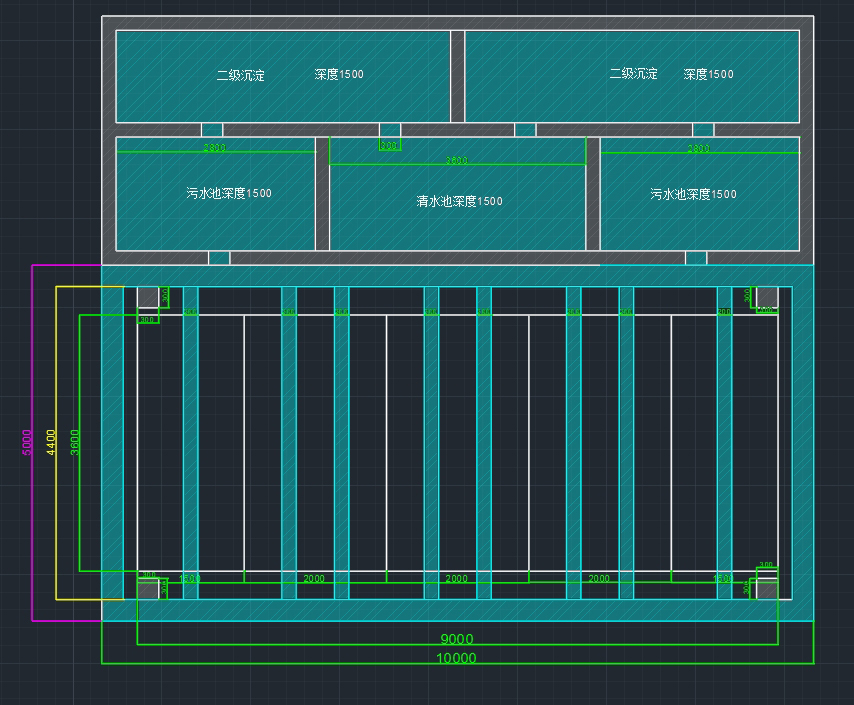854x705 pixels.
Task: Pick the "10000" overall dimension text
Action: (x=456, y=658)
